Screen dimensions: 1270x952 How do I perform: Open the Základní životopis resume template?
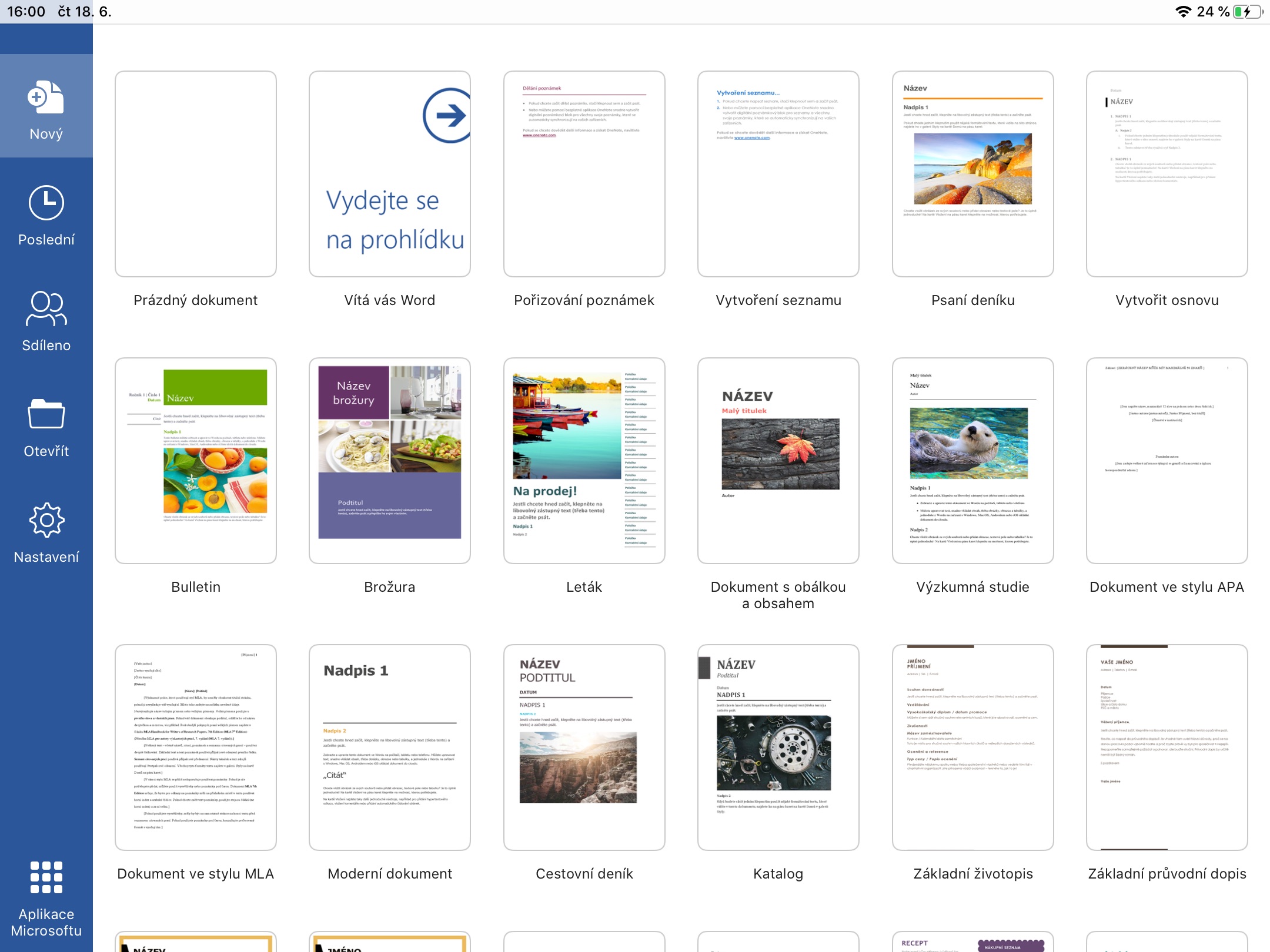(972, 747)
